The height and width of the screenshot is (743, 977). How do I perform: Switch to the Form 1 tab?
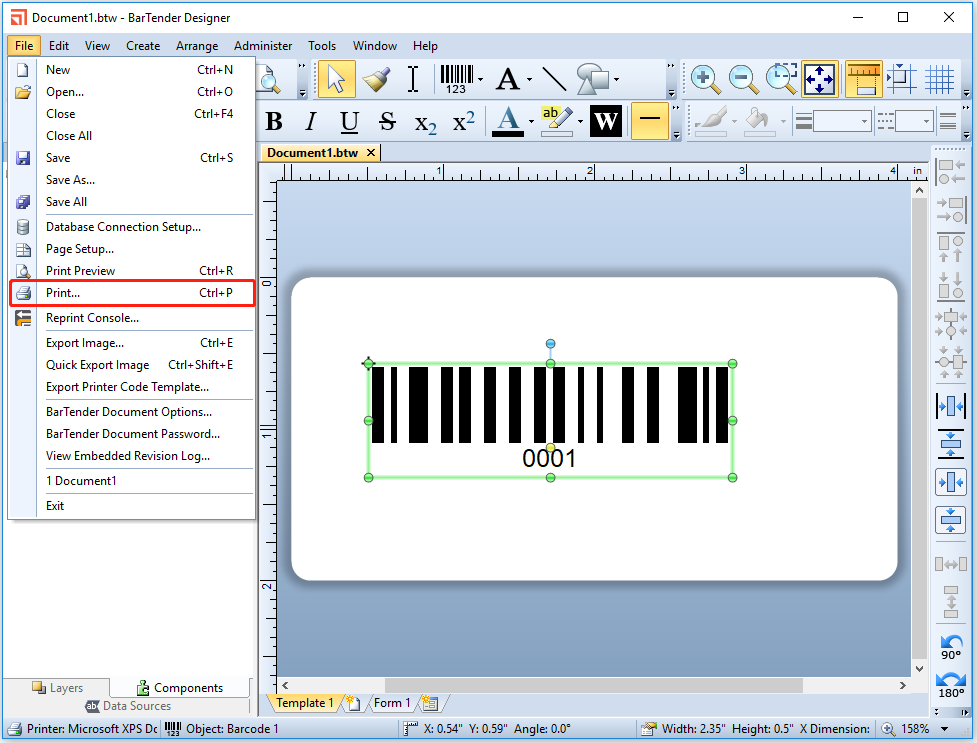click(x=392, y=703)
